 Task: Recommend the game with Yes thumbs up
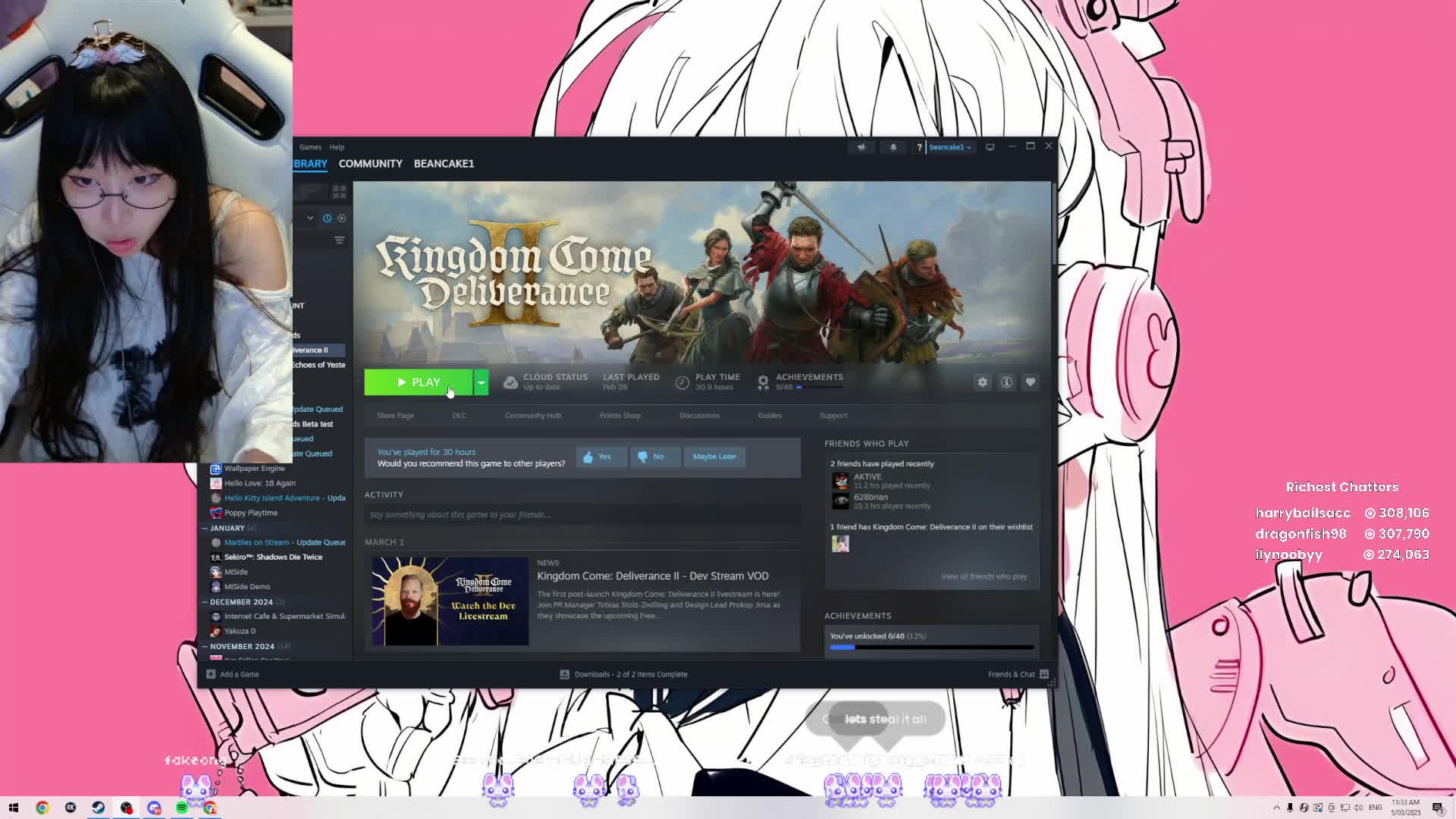point(601,457)
